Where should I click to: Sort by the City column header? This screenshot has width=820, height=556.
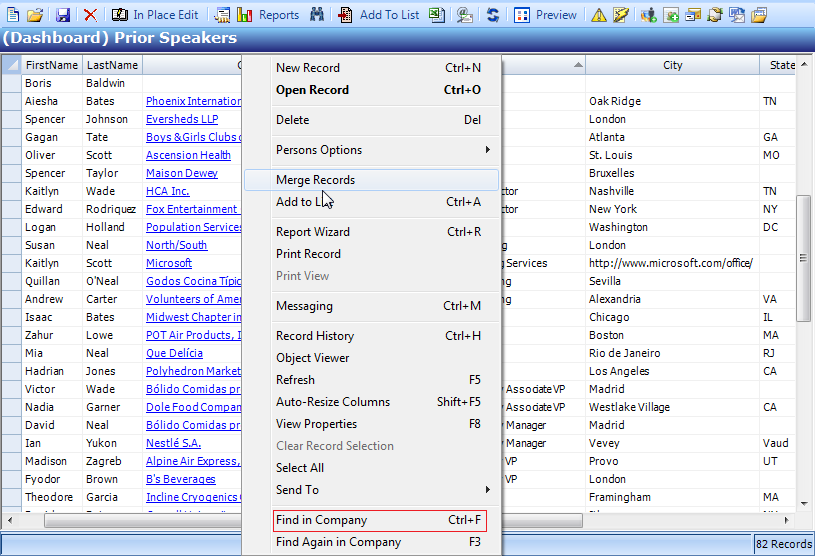(673, 65)
